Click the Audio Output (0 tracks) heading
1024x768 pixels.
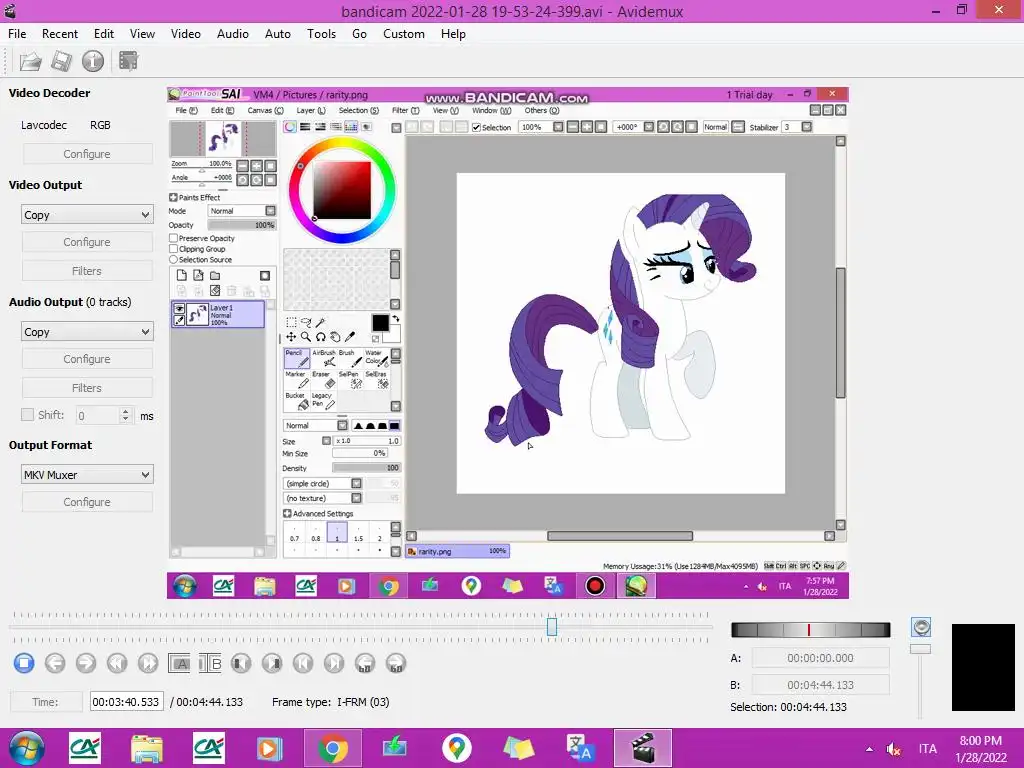70,302
